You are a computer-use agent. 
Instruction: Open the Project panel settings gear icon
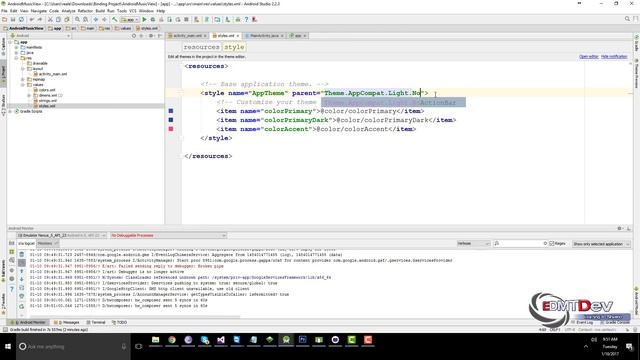click(151, 36)
